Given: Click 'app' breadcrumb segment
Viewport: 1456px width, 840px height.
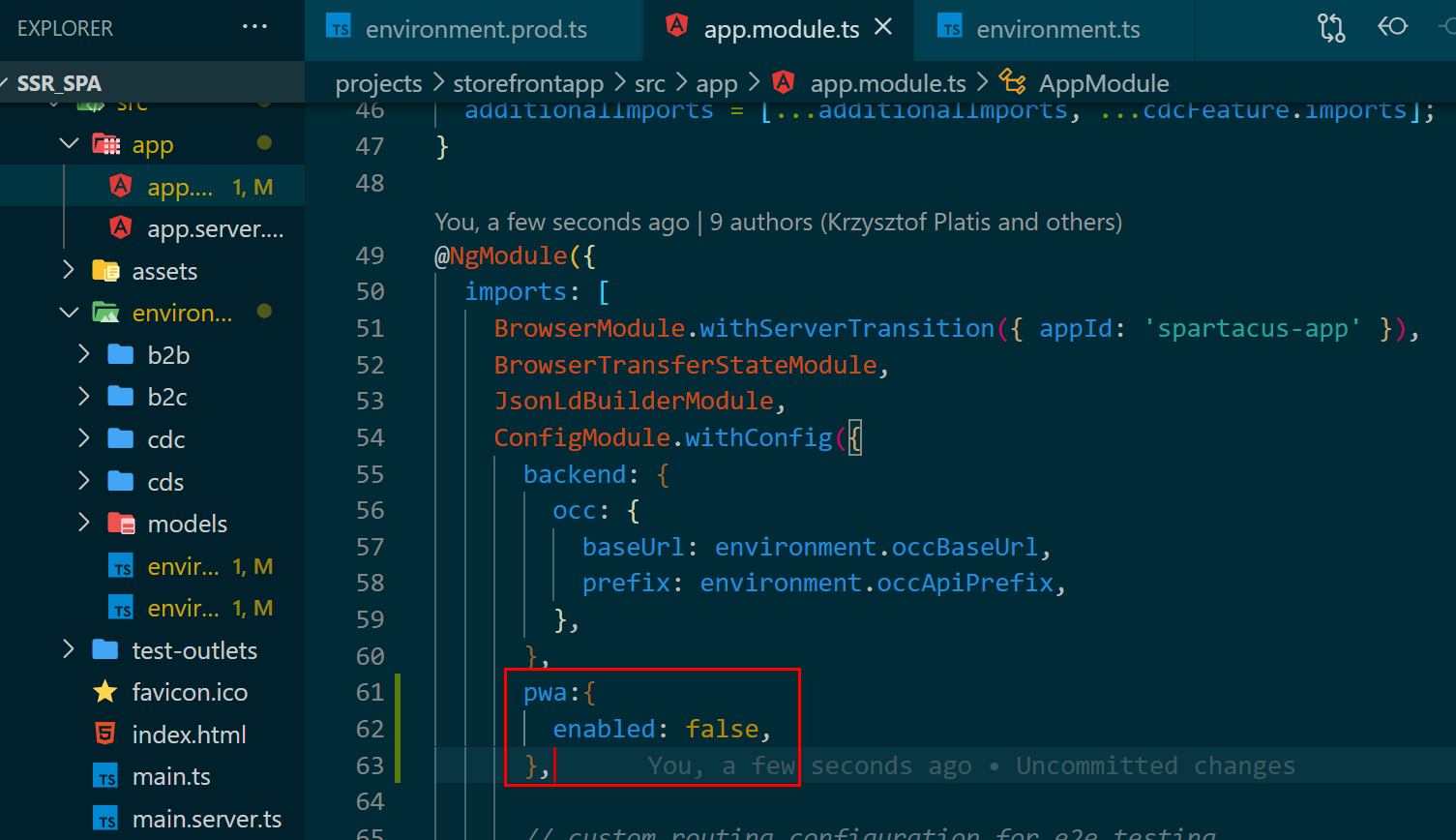Looking at the screenshot, I should tap(717, 84).
